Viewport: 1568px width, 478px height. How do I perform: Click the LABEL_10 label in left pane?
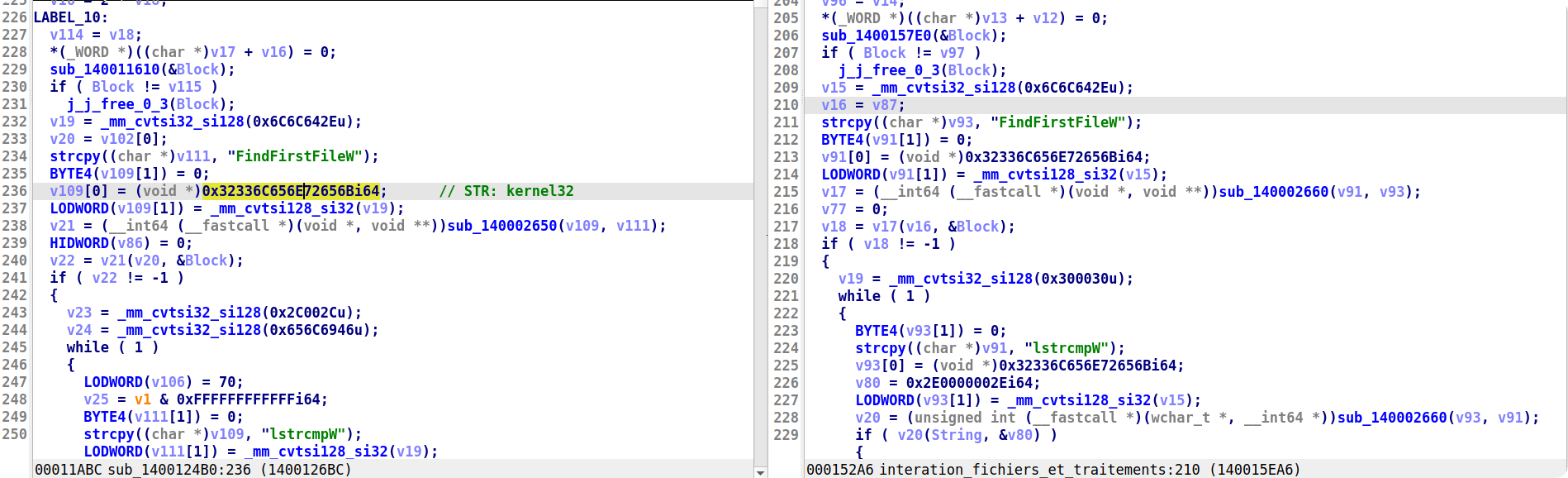(71, 17)
